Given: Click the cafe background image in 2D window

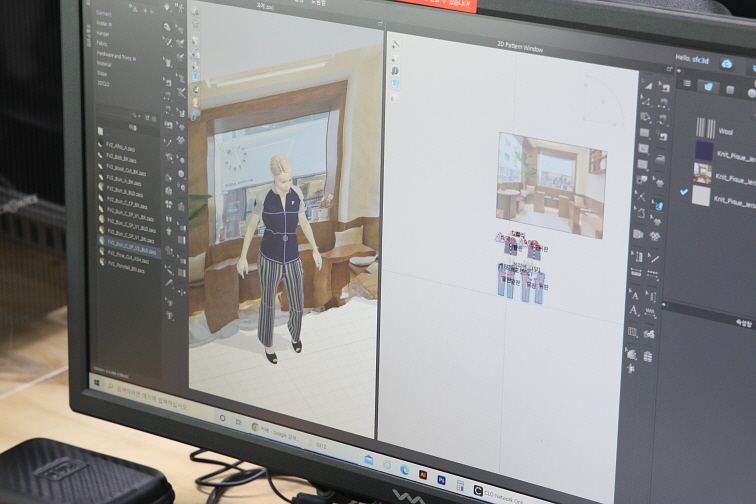Looking at the screenshot, I should [x=551, y=185].
